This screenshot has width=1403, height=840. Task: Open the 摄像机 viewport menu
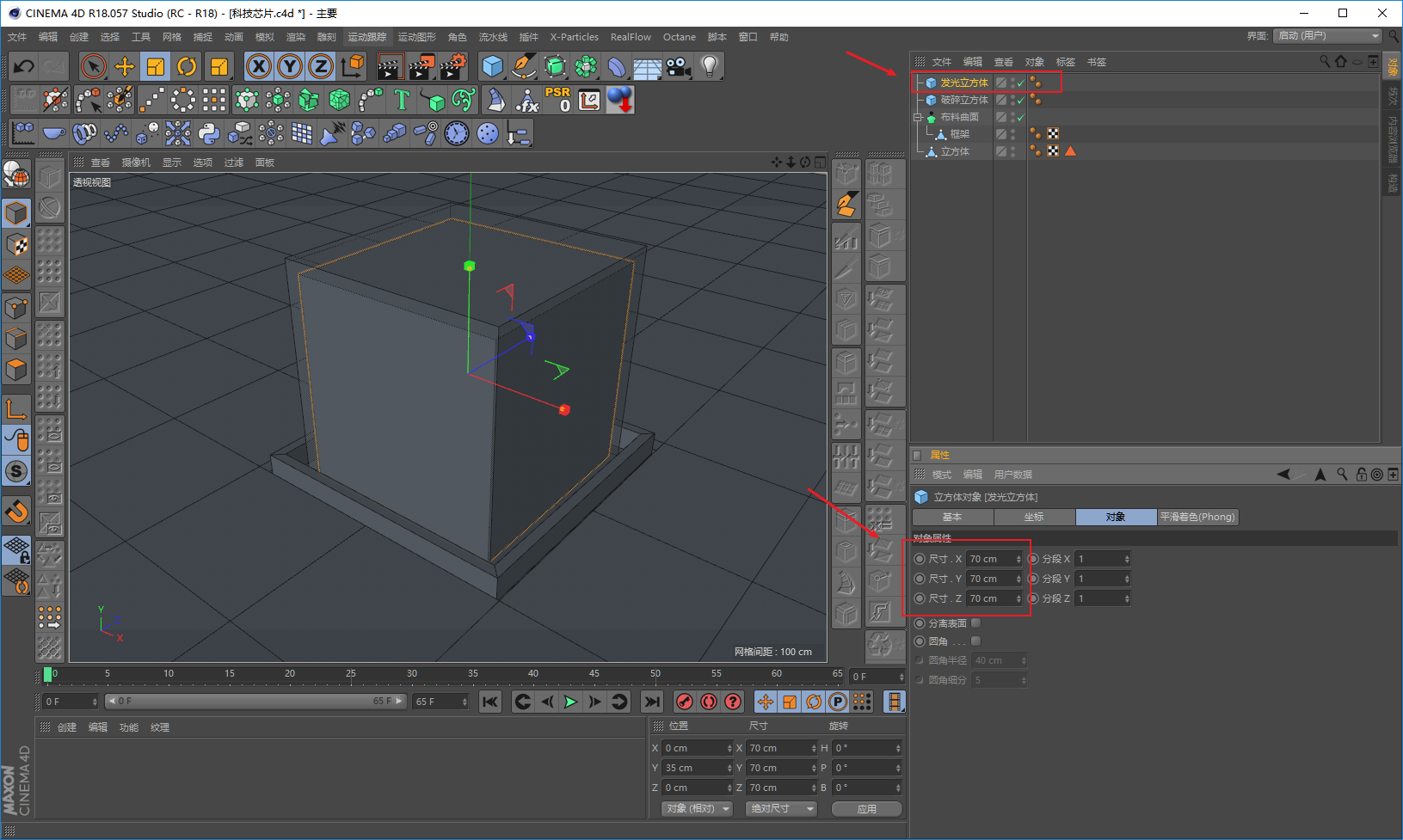pos(136,162)
